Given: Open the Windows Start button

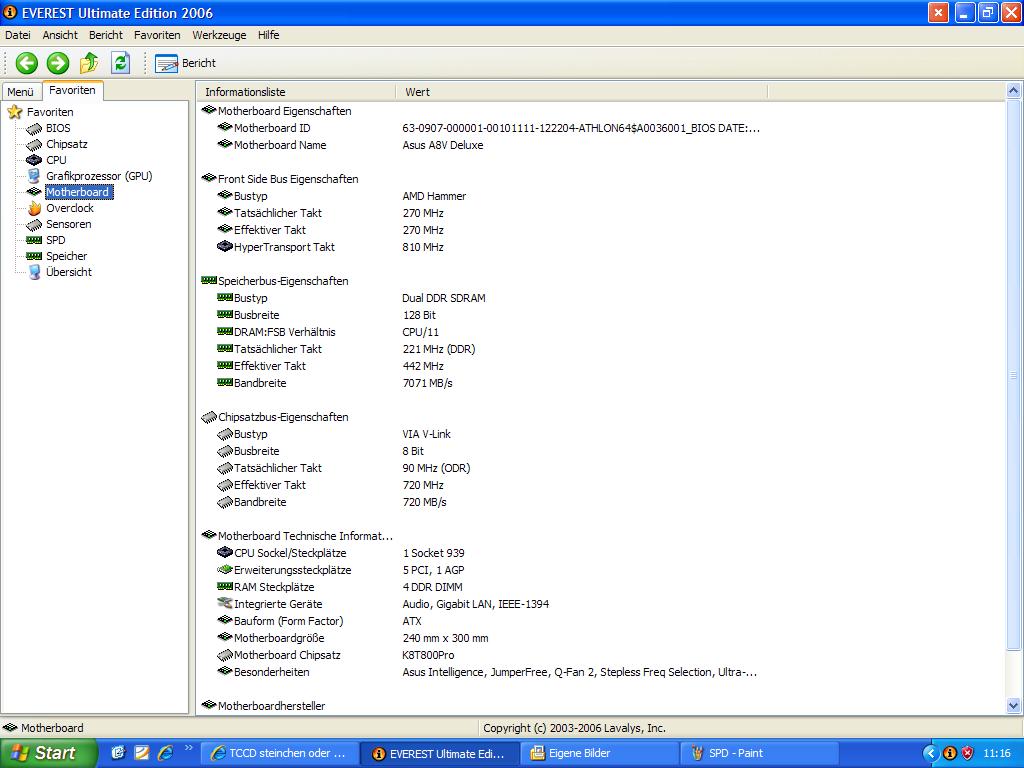Looking at the screenshot, I should (48, 753).
